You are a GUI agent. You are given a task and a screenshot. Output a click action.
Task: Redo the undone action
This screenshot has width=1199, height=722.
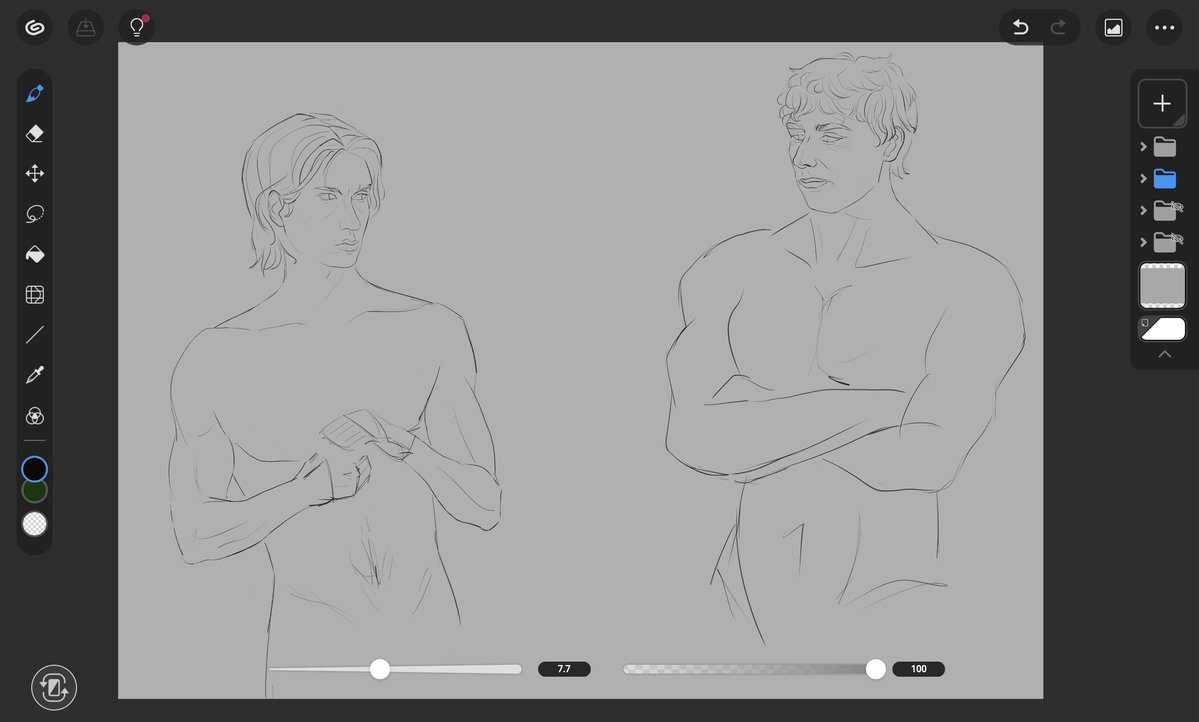(1058, 28)
